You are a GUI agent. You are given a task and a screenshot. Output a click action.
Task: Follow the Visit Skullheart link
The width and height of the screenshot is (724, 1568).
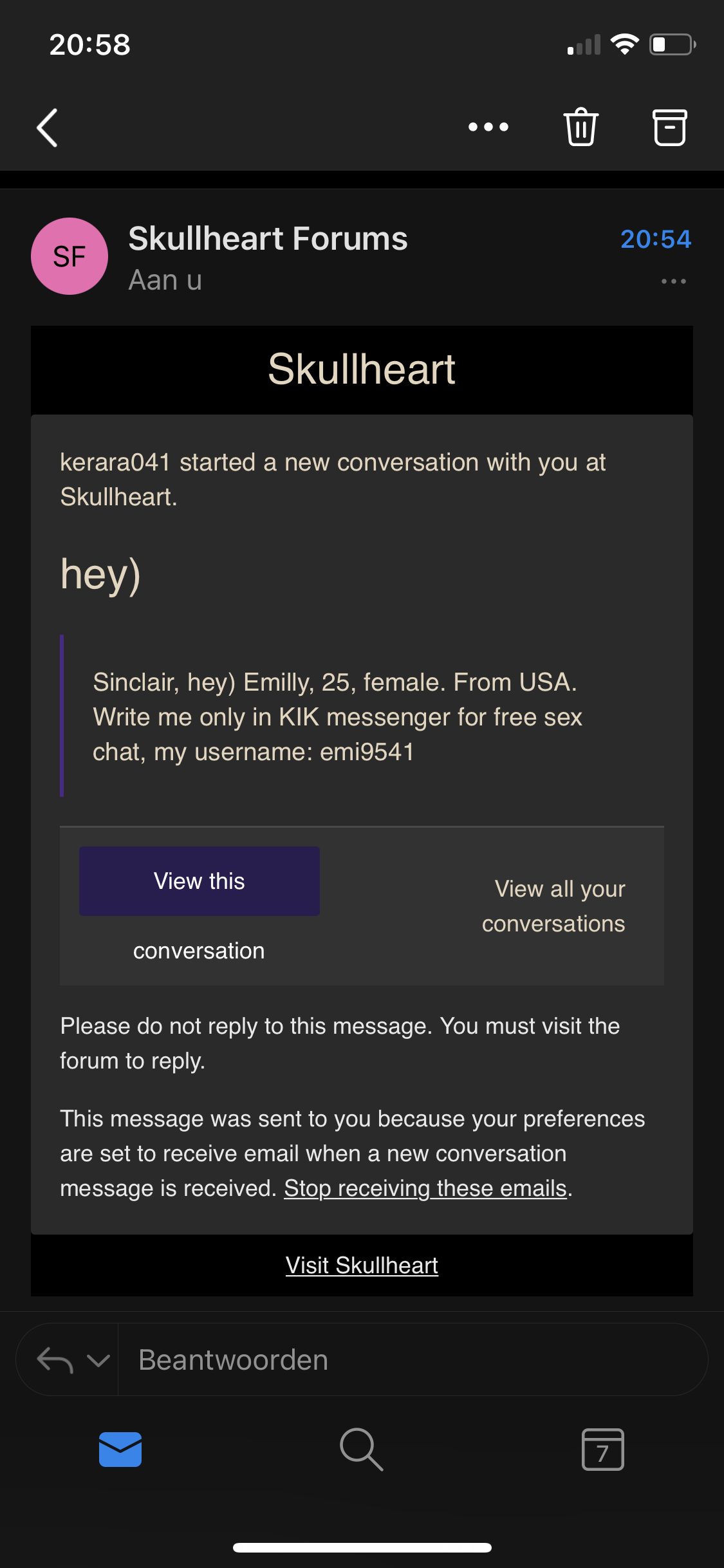(362, 1265)
